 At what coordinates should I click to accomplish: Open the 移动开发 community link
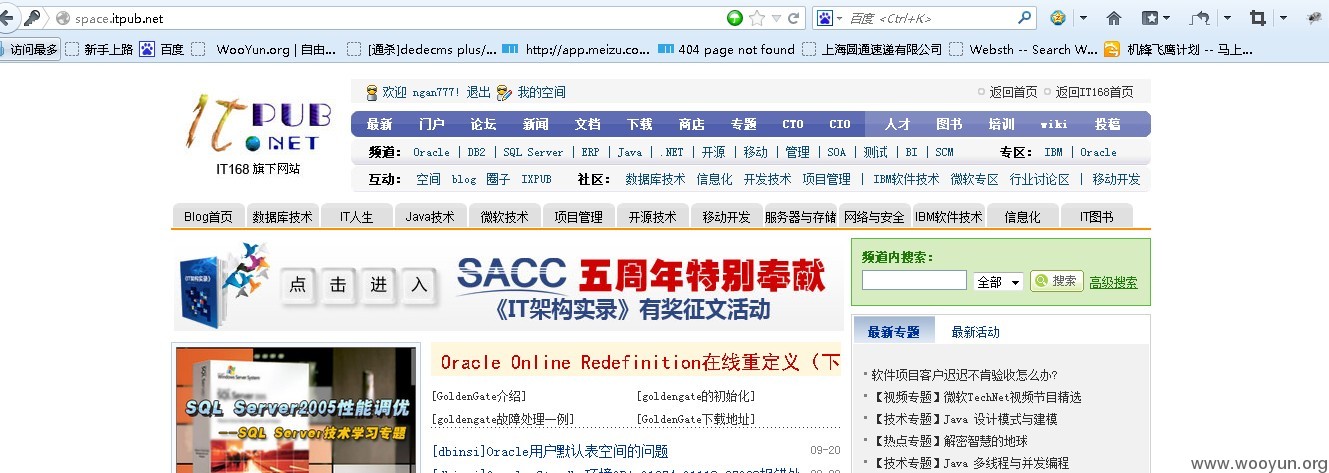click(x=1116, y=179)
